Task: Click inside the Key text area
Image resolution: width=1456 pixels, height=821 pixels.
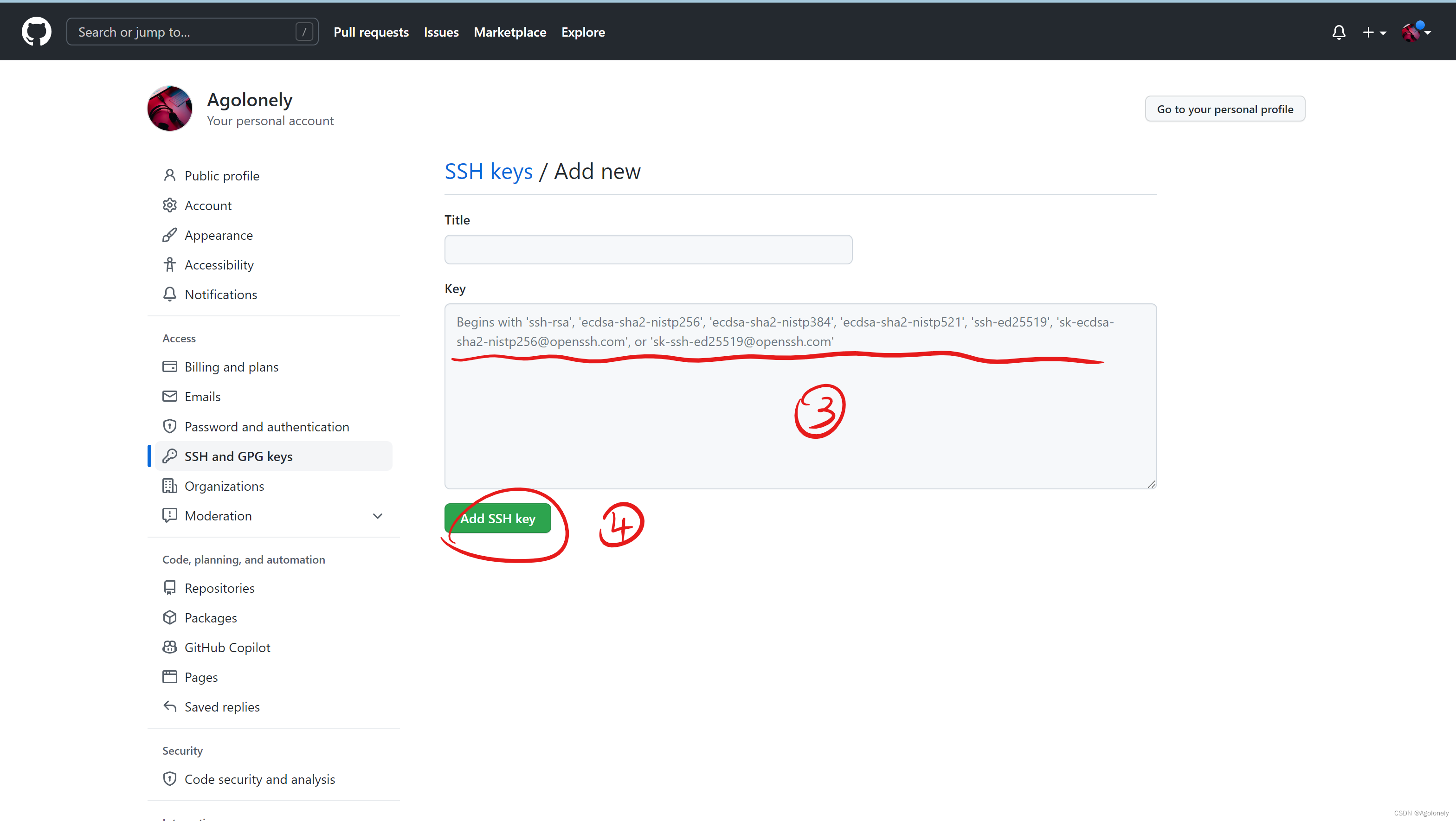Action: tap(800, 395)
